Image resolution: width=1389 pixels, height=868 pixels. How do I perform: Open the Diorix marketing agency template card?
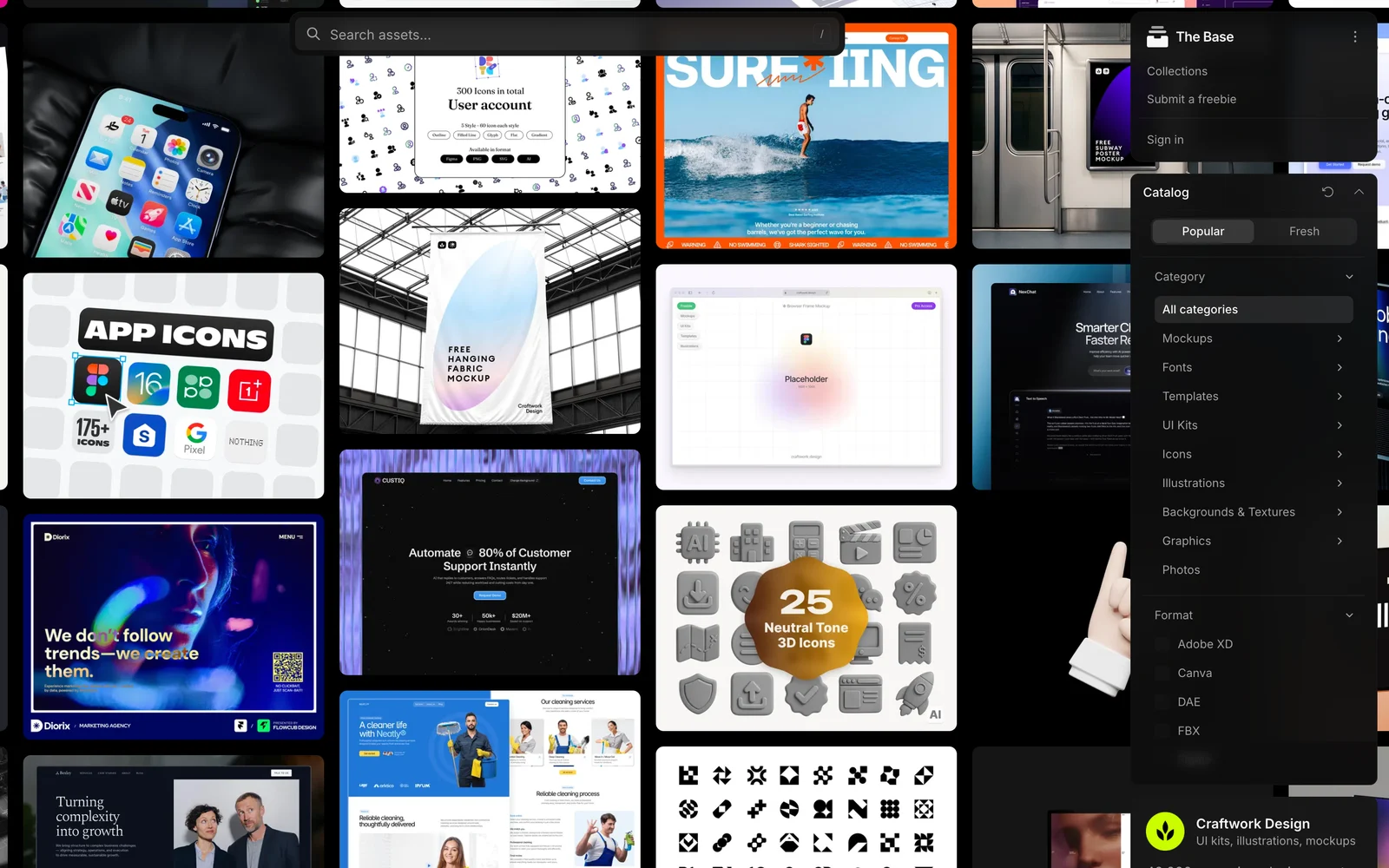click(174, 627)
